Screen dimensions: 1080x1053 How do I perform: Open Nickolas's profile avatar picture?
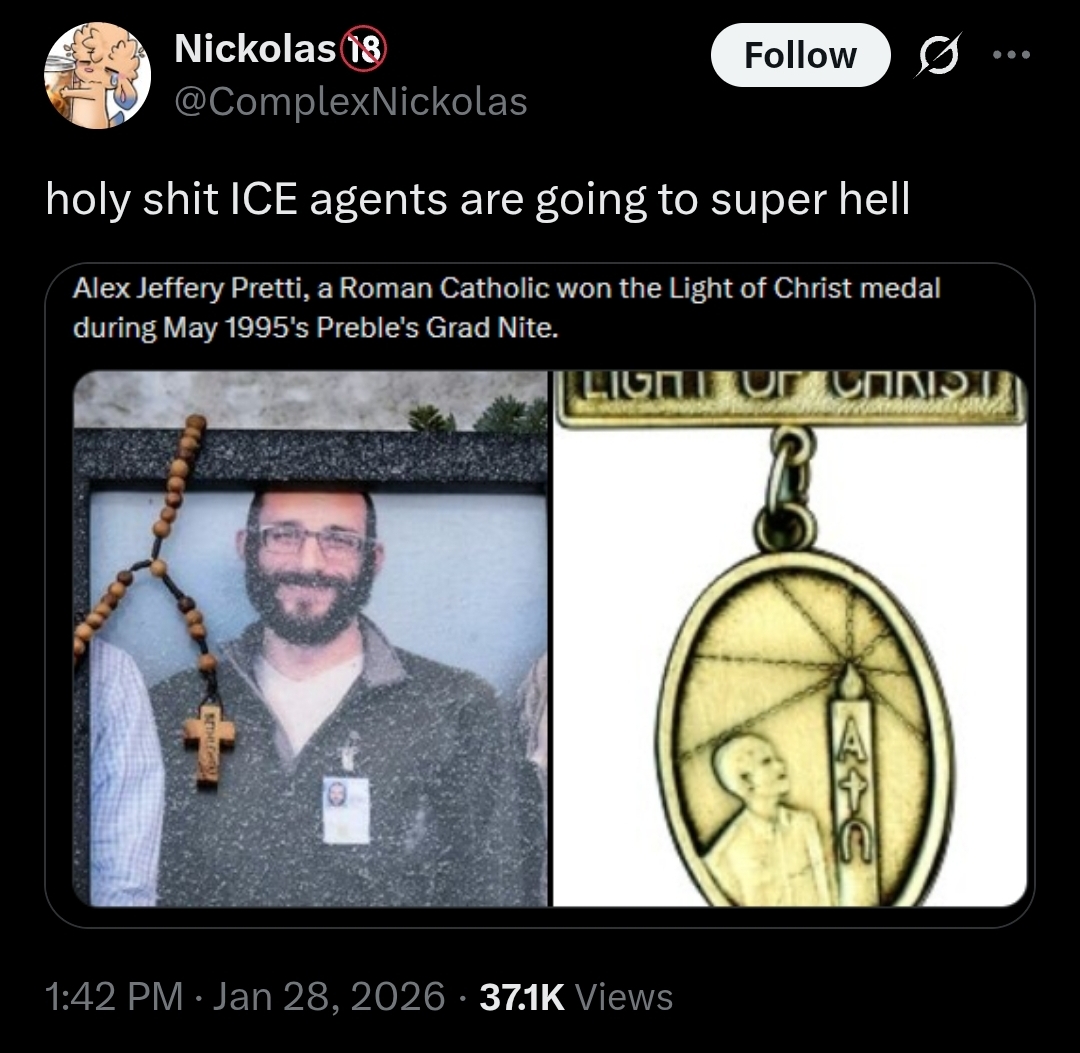[x=97, y=75]
